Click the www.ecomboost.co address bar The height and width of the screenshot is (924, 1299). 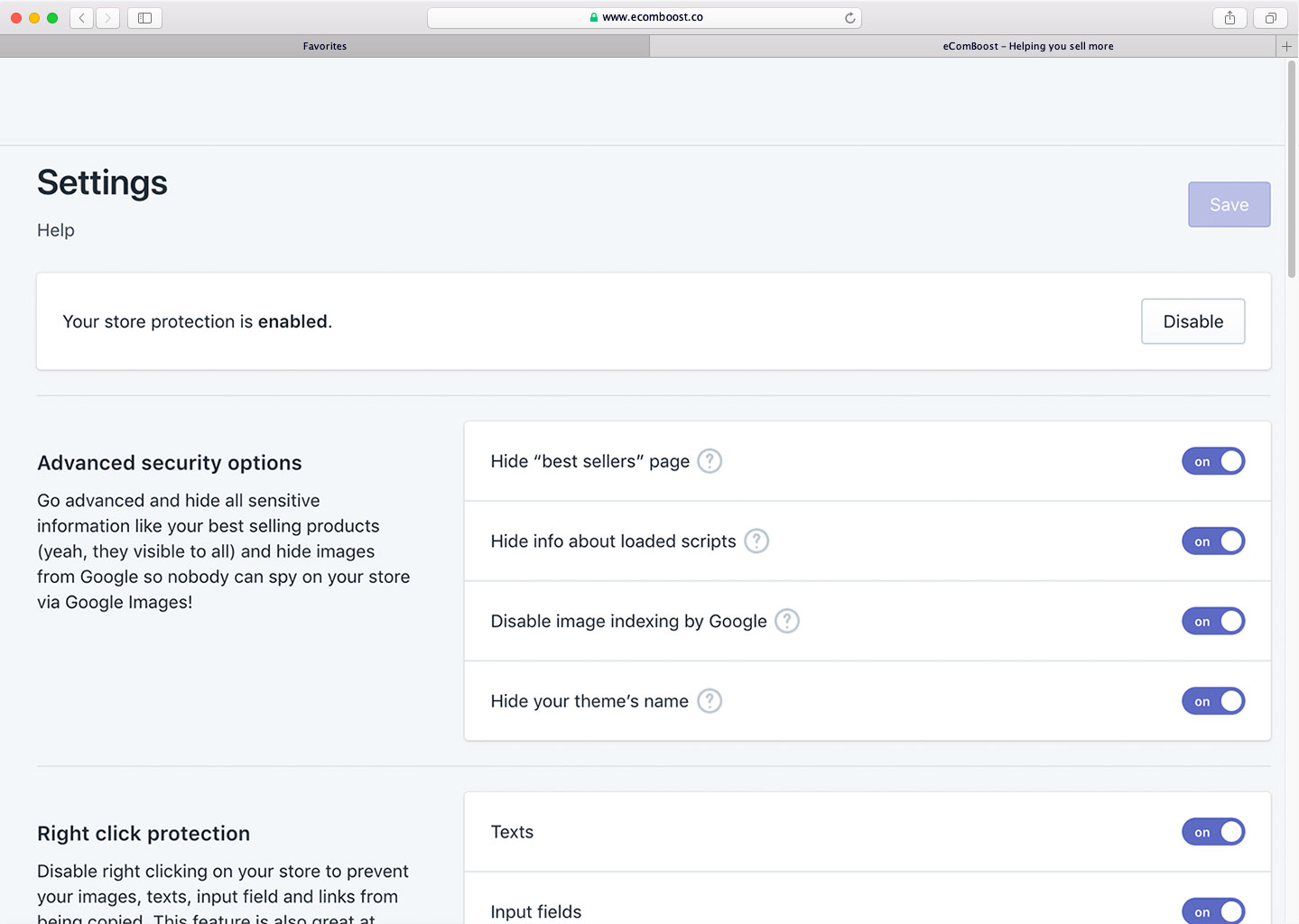pyautogui.click(x=645, y=17)
